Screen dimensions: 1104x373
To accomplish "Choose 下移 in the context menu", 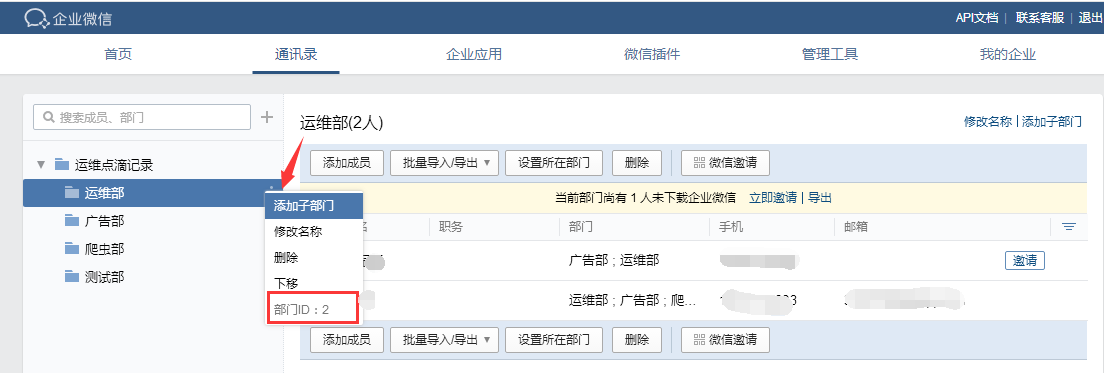I will click(314, 283).
